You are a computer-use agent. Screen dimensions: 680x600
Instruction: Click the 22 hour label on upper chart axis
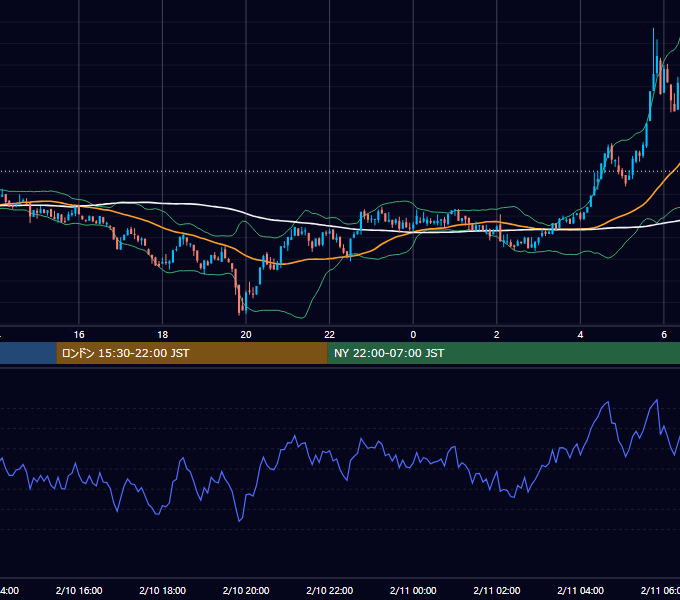click(330, 335)
